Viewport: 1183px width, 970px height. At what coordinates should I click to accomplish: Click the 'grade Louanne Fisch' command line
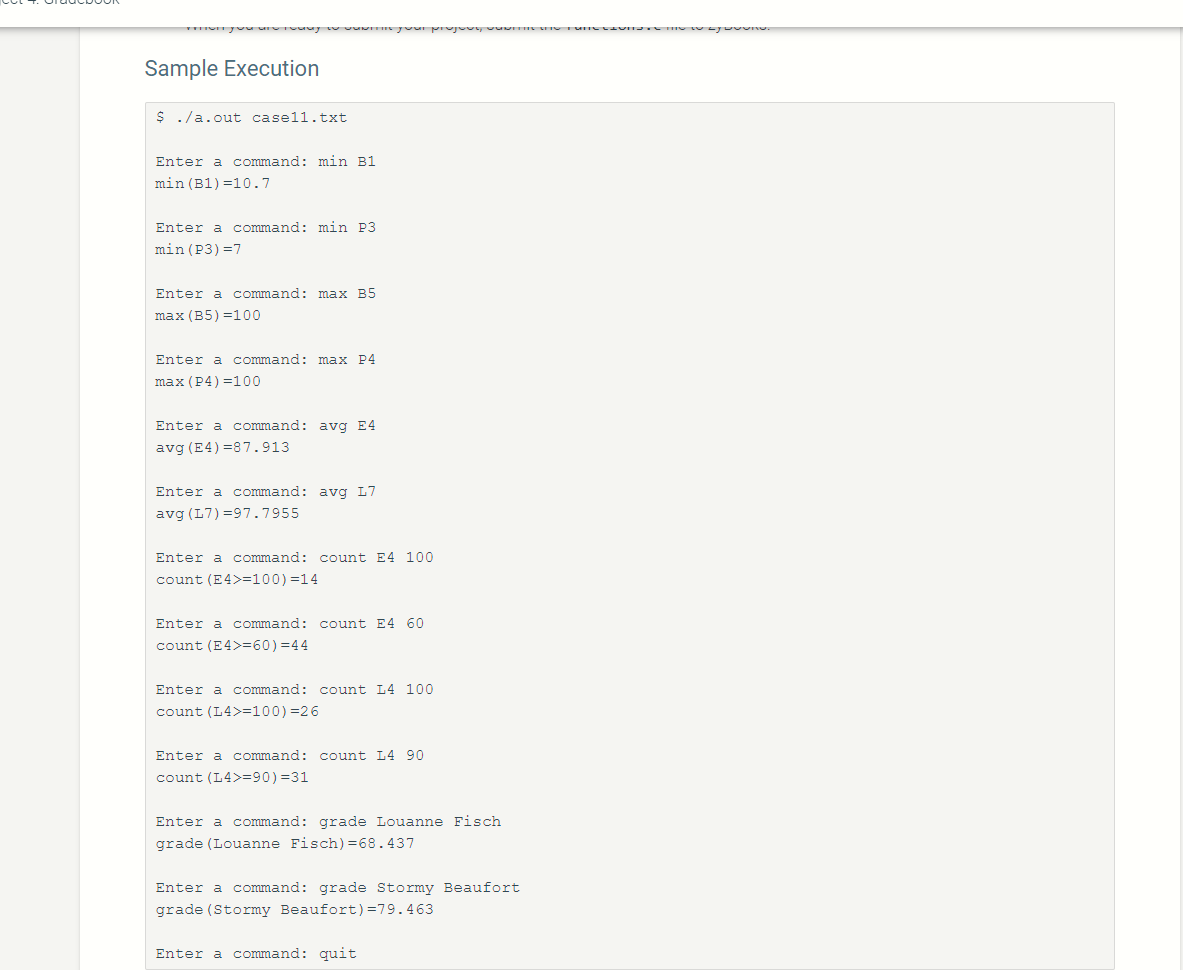(328, 821)
